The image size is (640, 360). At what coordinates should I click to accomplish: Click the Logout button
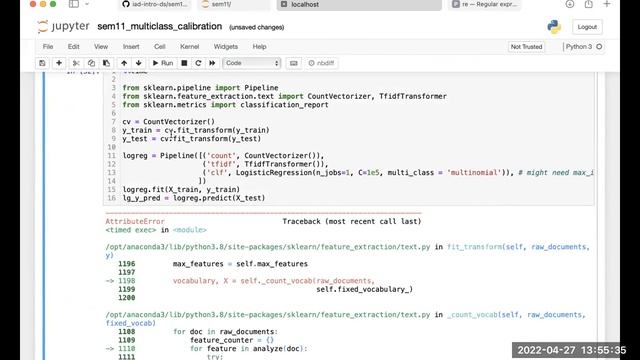click(x=587, y=27)
